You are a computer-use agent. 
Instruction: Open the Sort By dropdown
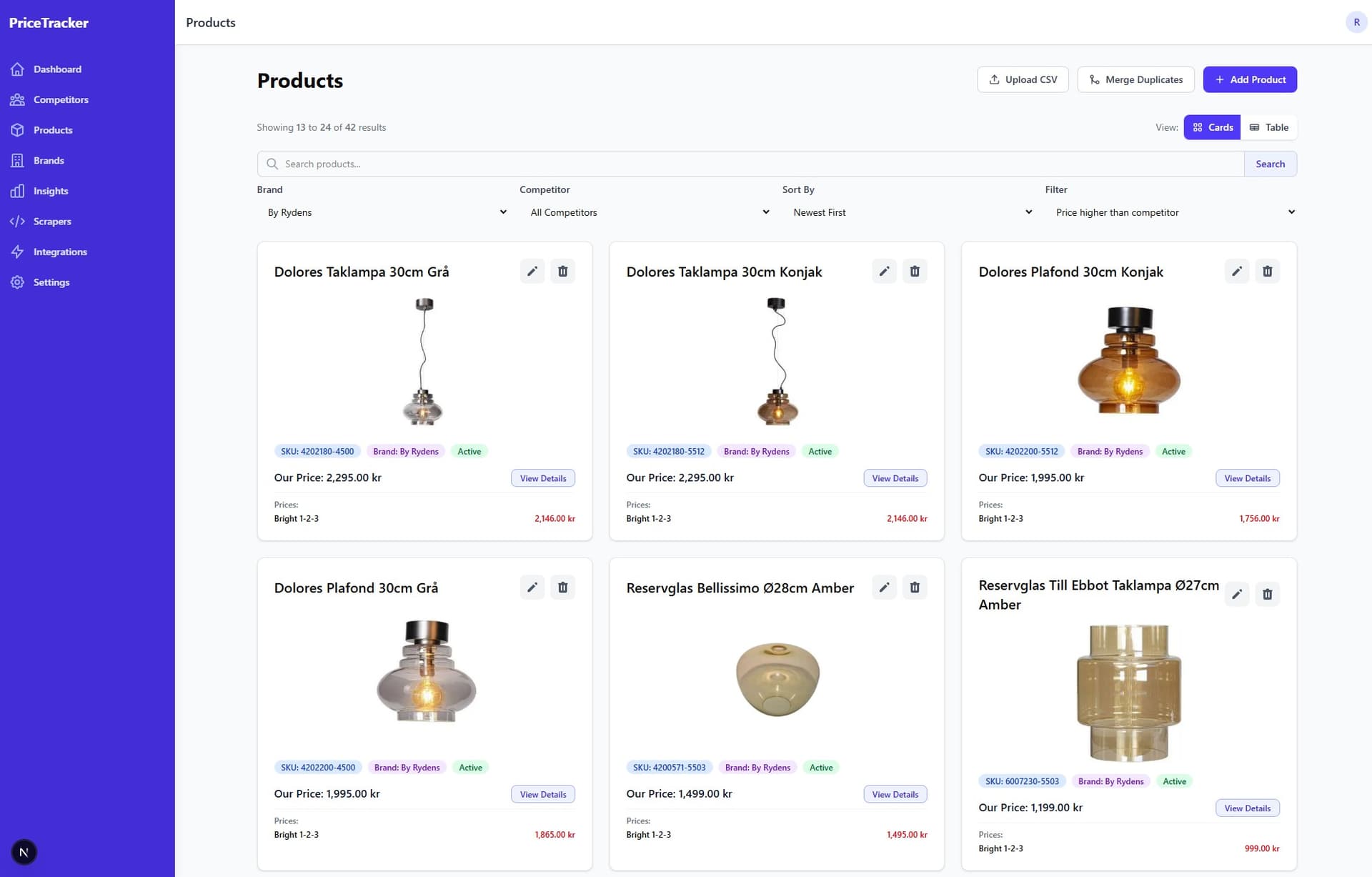coord(912,212)
